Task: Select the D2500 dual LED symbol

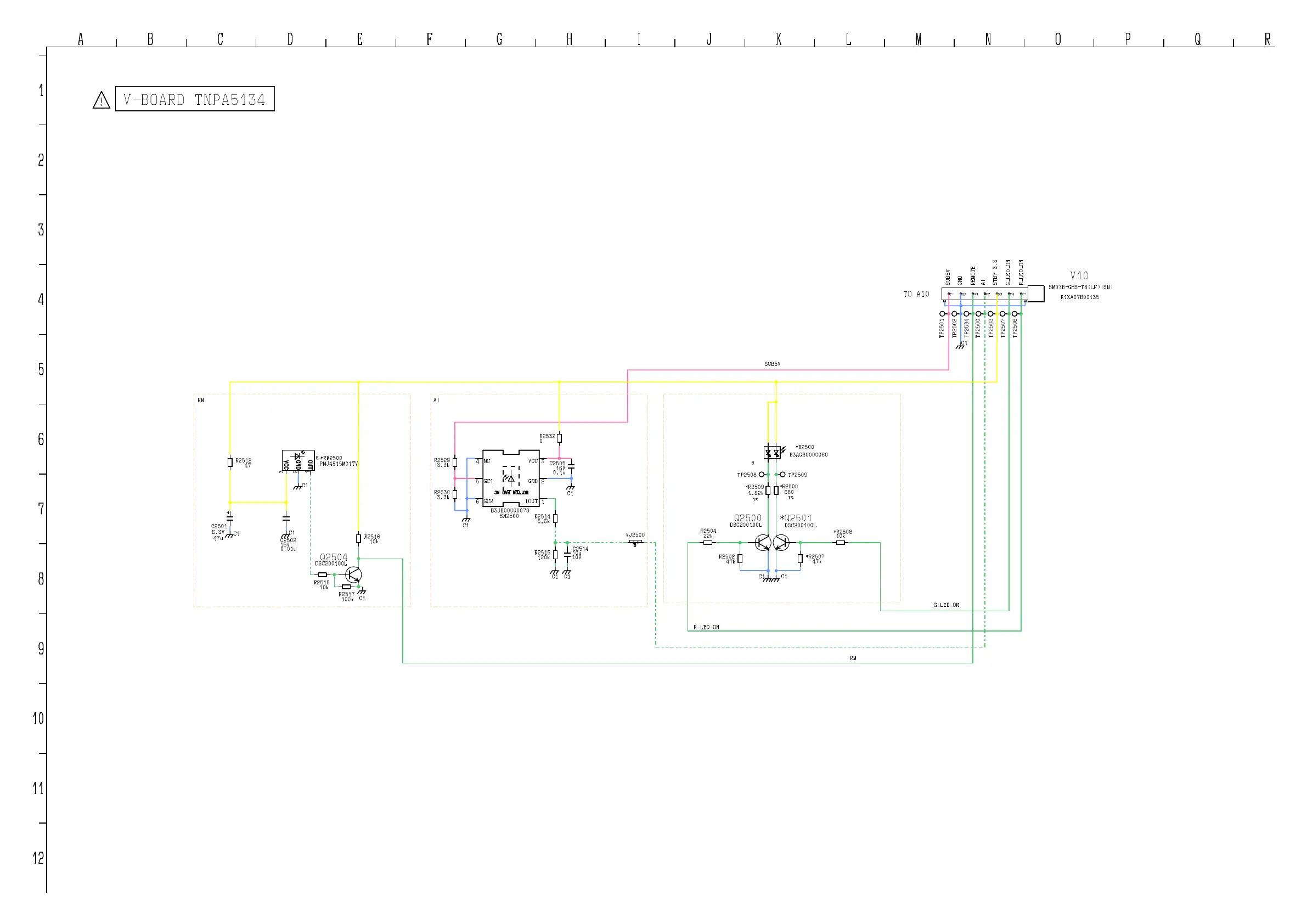Action: pos(772,453)
